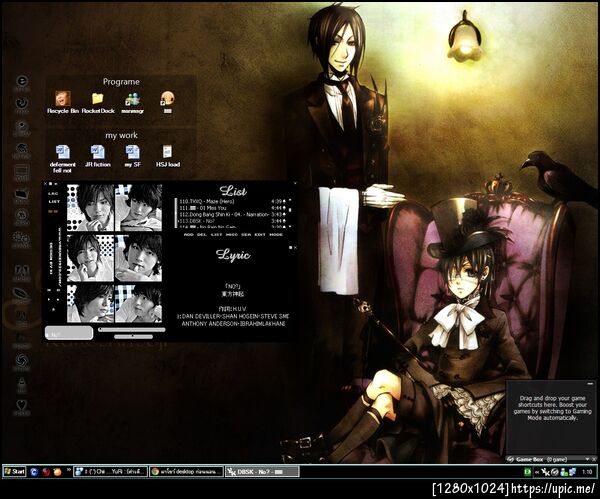Open the LIST menu under the playlist
The image size is (600, 499).
pos(217,235)
